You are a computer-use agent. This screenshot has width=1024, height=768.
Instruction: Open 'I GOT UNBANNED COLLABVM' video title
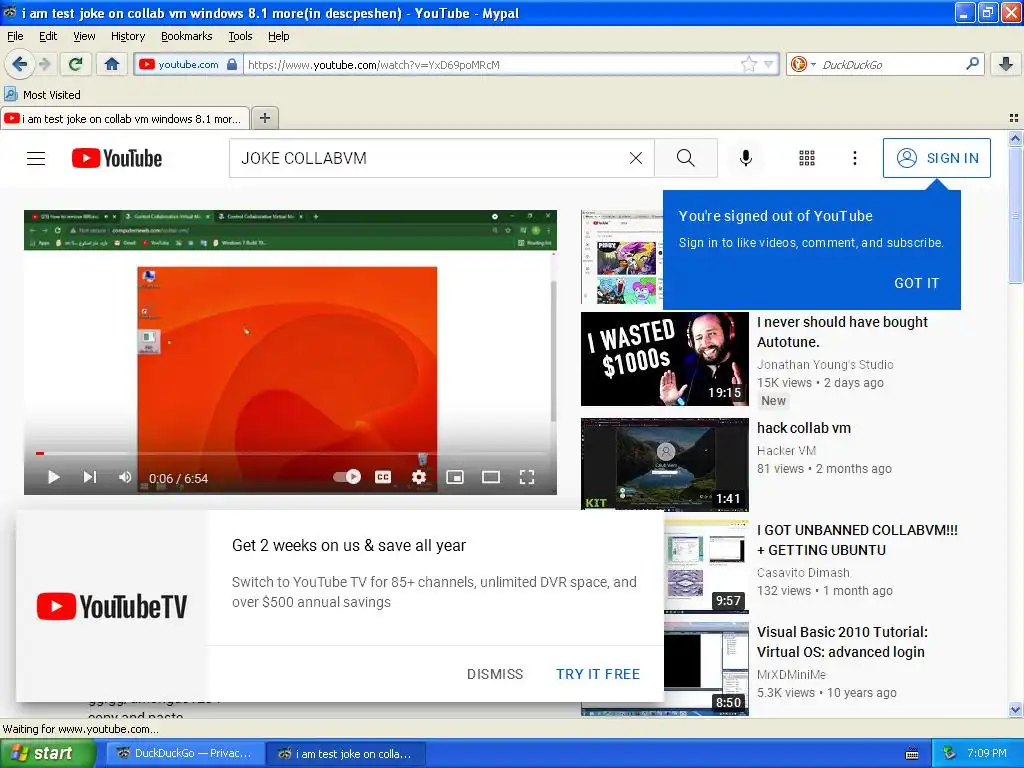[857, 540]
